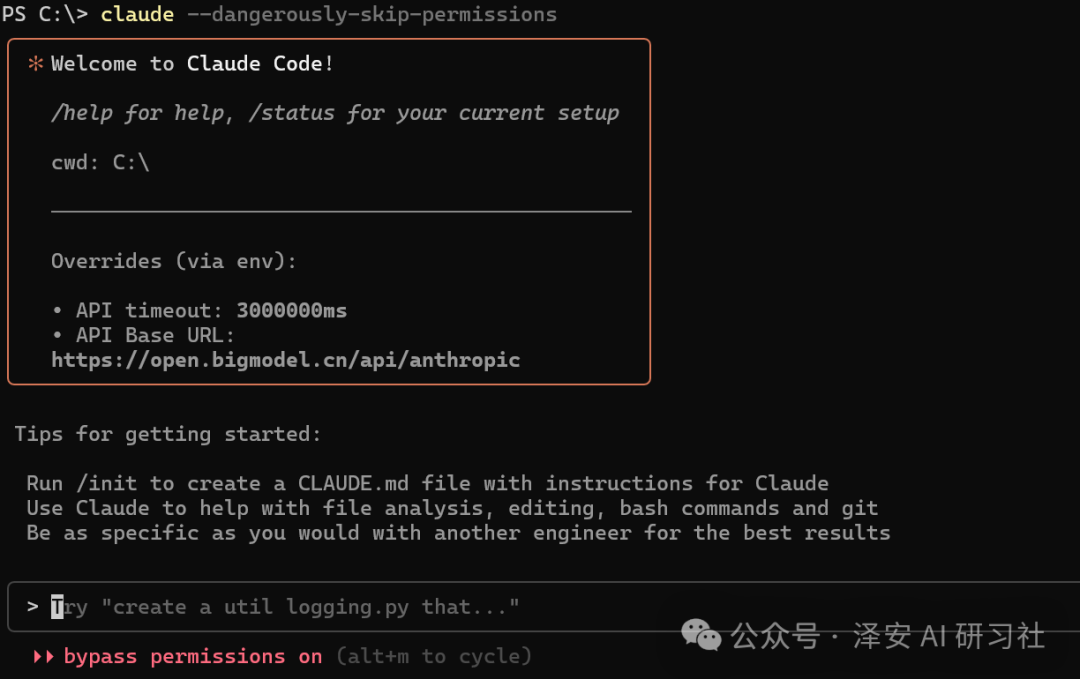
Task: Click the PS C:\> PowerShell prompt
Action: click(45, 14)
